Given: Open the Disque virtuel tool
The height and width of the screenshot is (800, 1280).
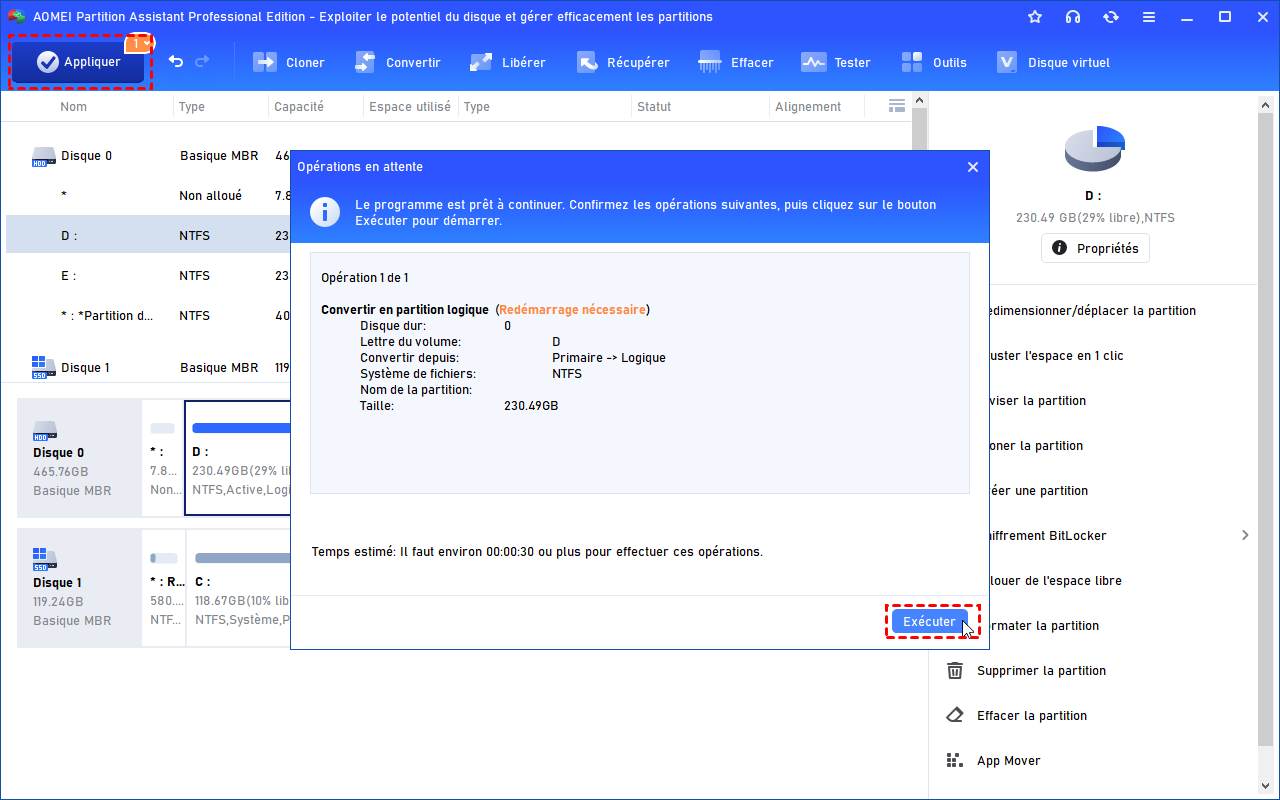Looking at the screenshot, I should point(1053,62).
